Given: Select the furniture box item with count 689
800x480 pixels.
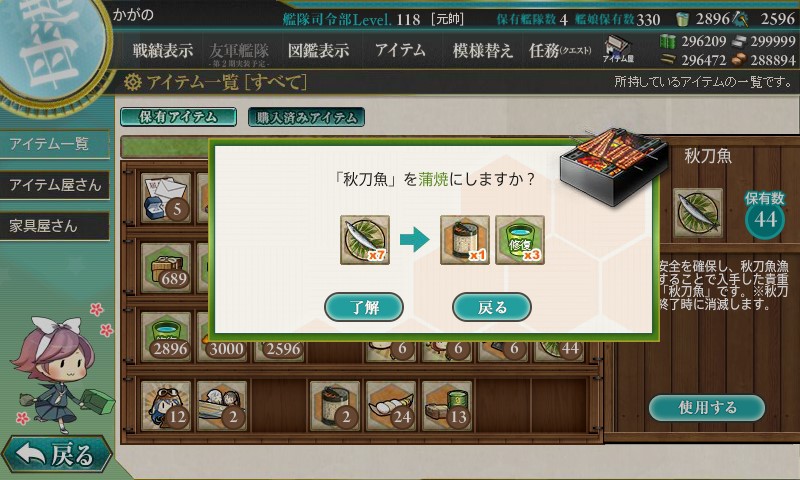Looking at the screenshot, I should pyautogui.click(x=166, y=267).
